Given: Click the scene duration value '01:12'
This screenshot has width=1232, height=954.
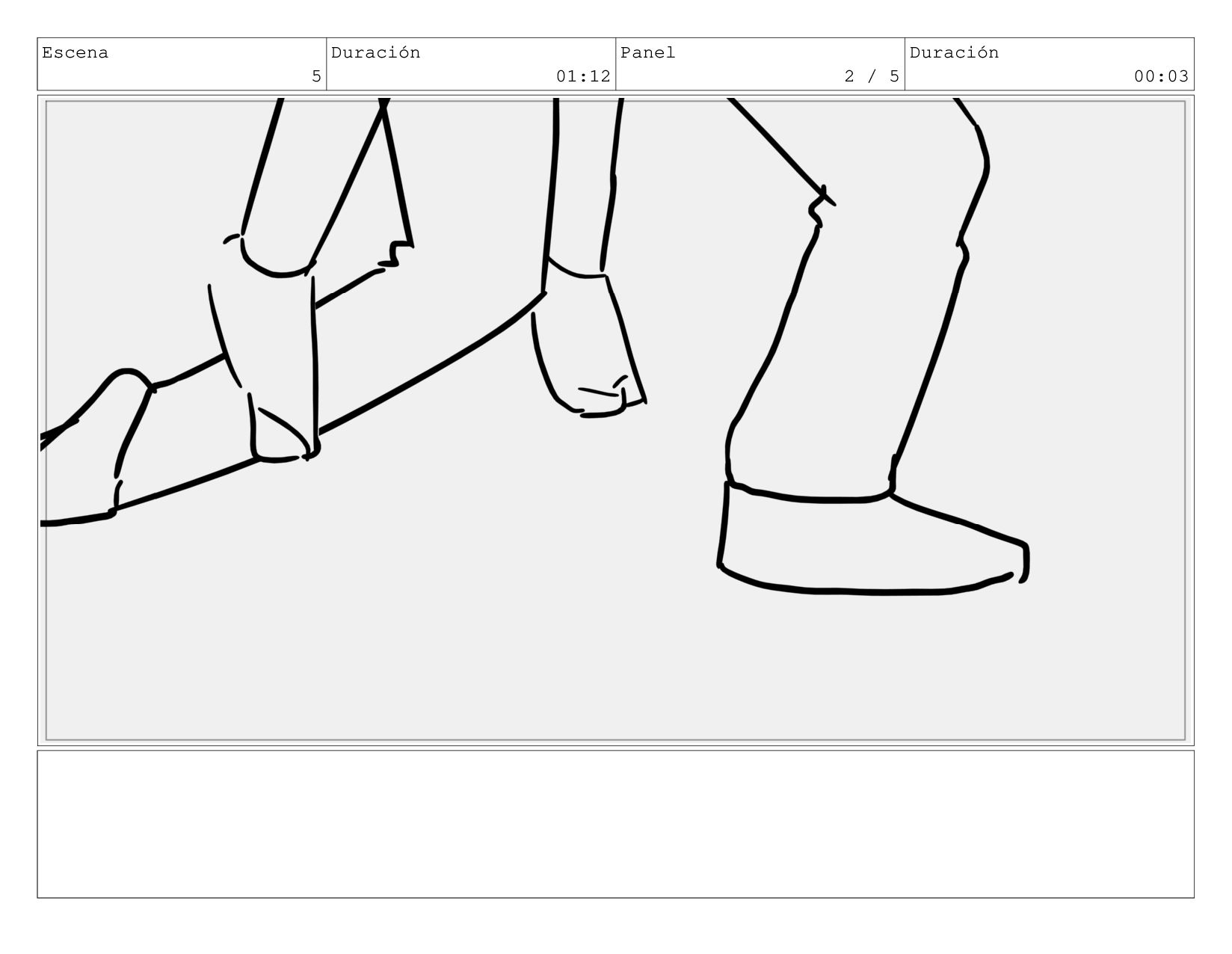Looking at the screenshot, I should (583, 76).
